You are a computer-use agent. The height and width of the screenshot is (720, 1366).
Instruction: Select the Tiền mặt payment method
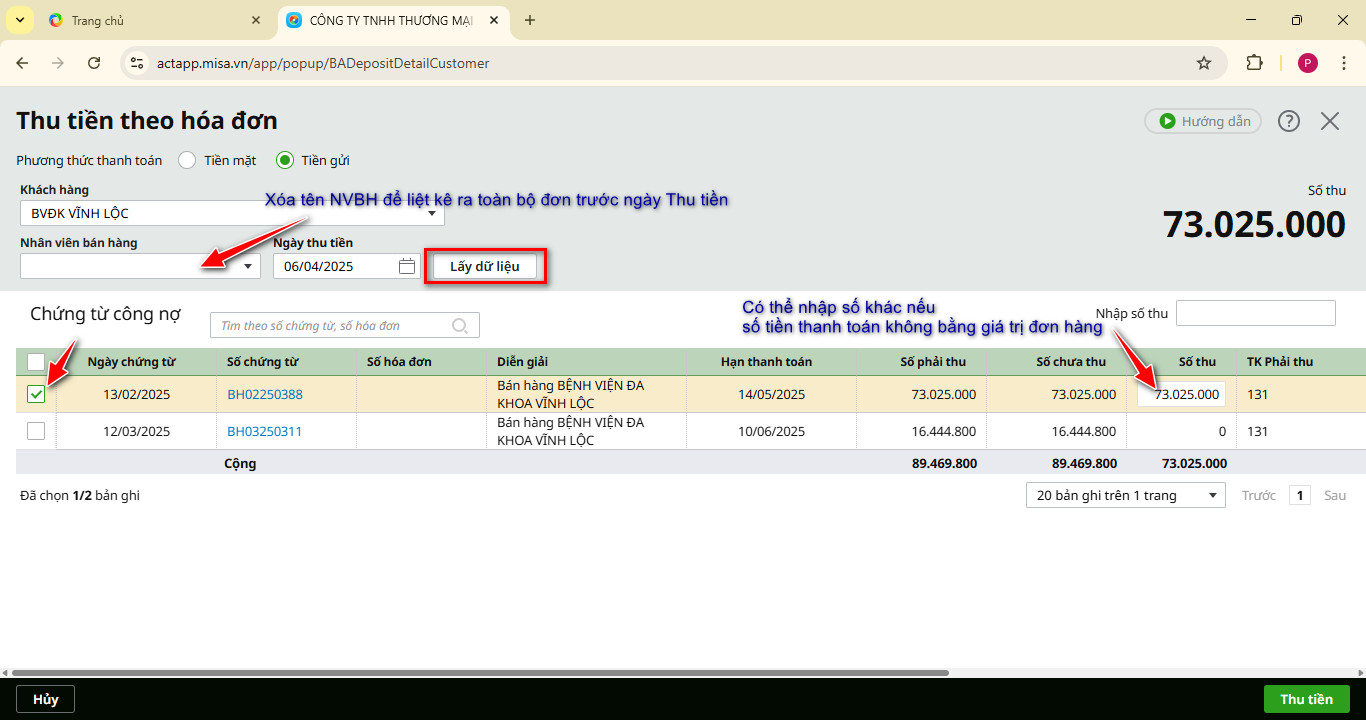click(x=187, y=160)
